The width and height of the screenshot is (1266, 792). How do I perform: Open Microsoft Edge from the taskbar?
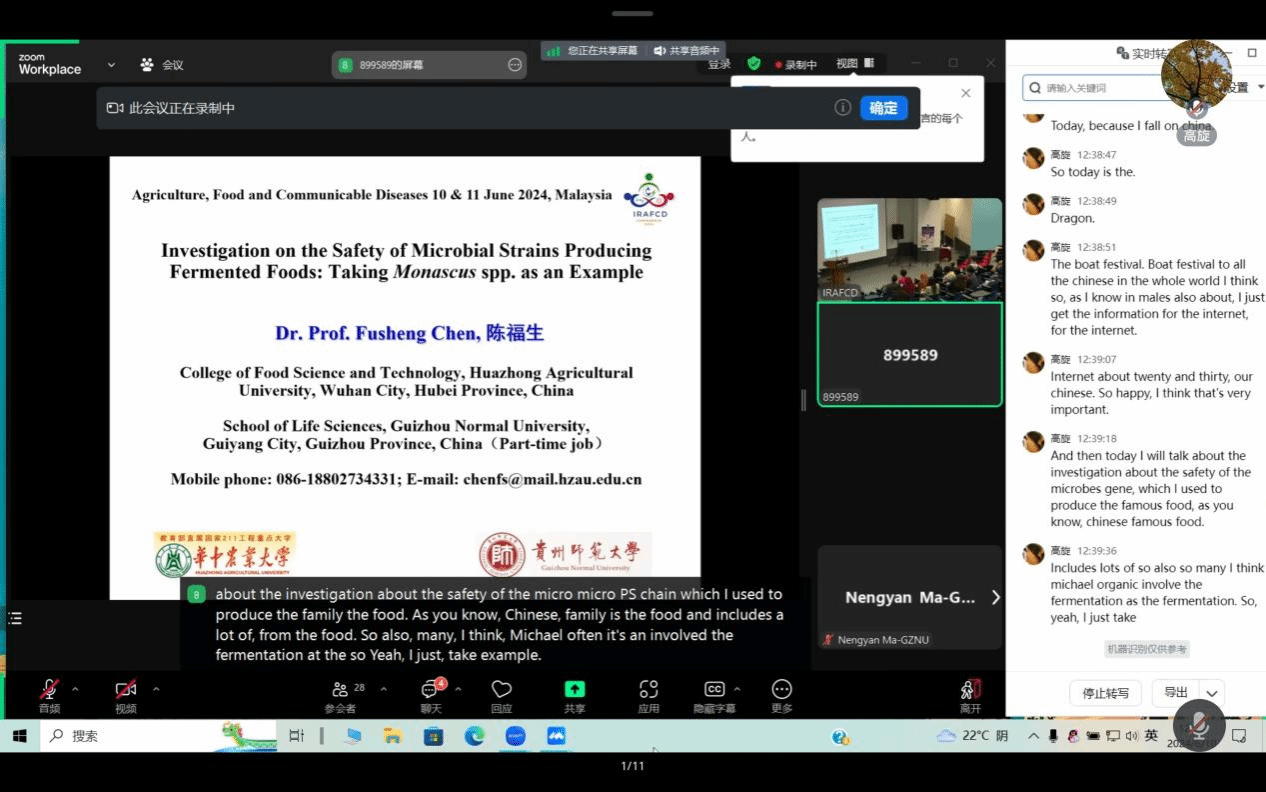coord(474,736)
